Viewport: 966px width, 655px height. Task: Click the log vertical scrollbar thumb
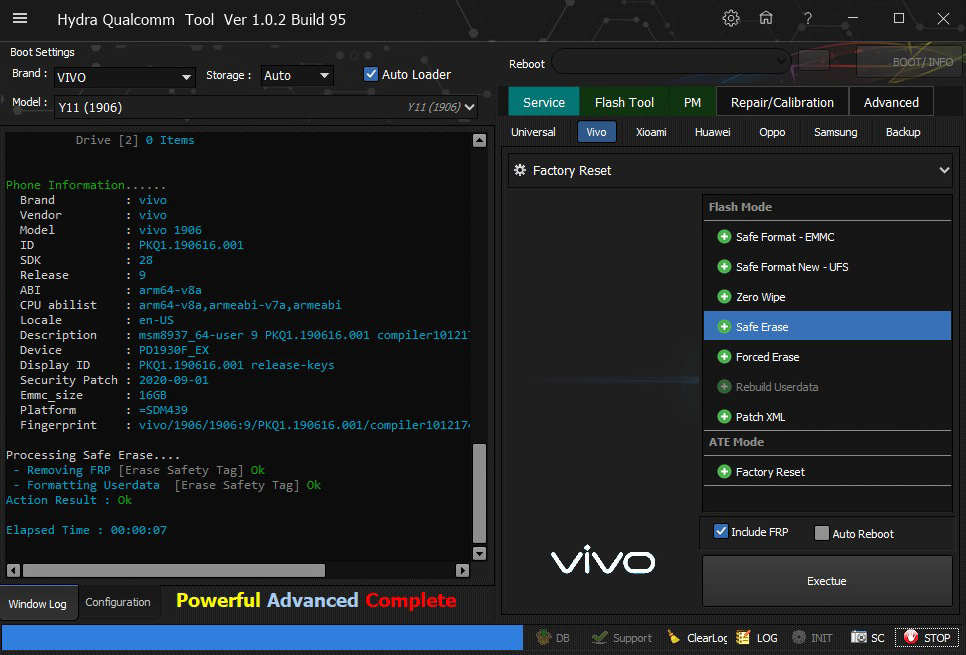pyautogui.click(x=479, y=493)
